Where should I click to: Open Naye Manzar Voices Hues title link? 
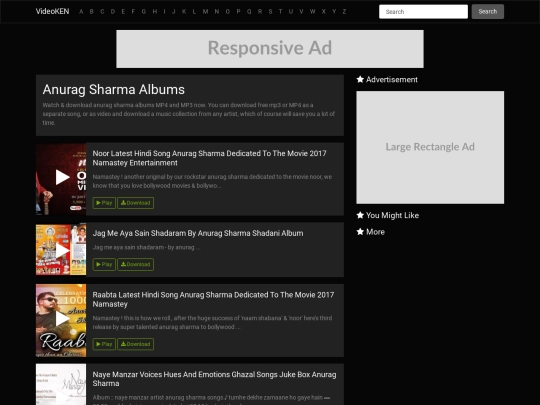214,379
